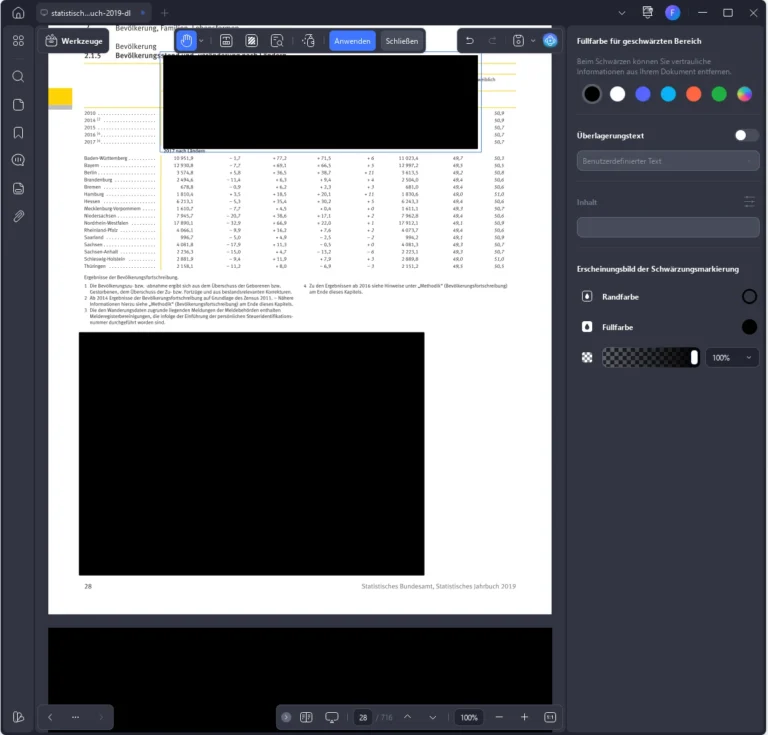Open the search panel in sidebar

tap(18, 77)
